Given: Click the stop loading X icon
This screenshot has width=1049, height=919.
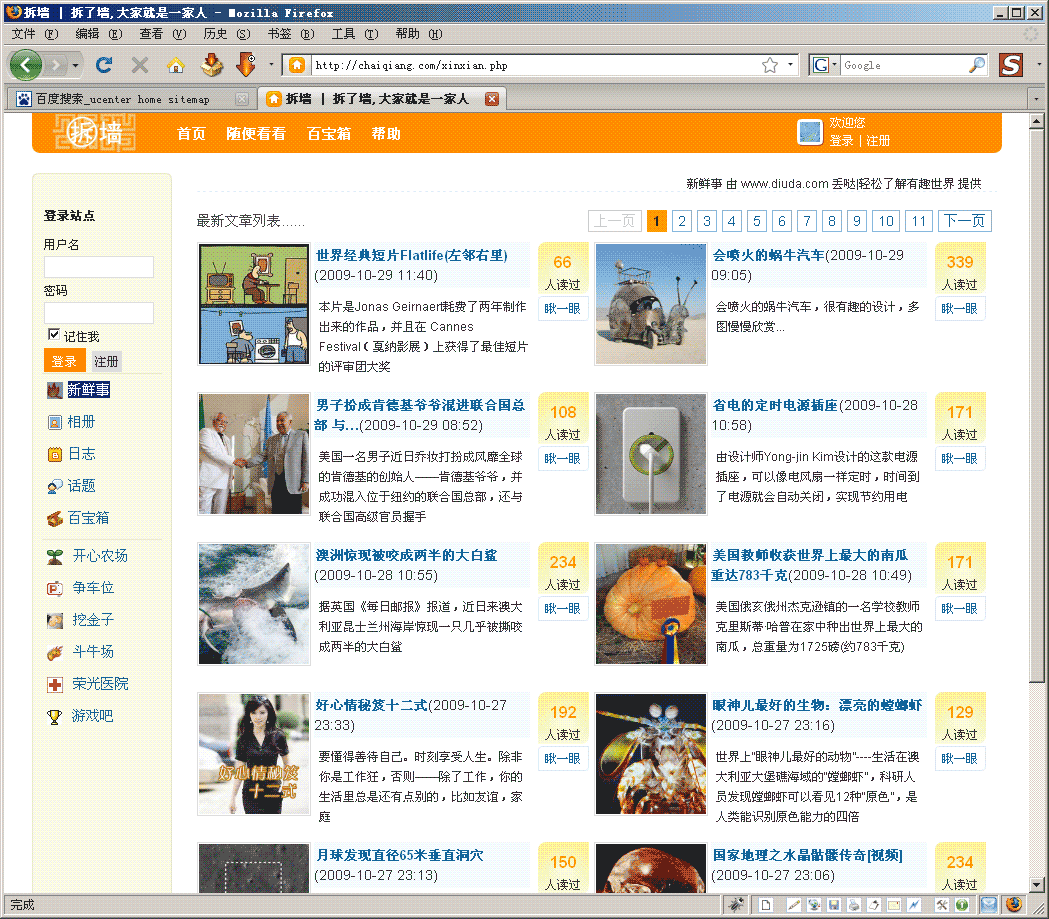Looking at the screenshot, I should pos(140,65).
